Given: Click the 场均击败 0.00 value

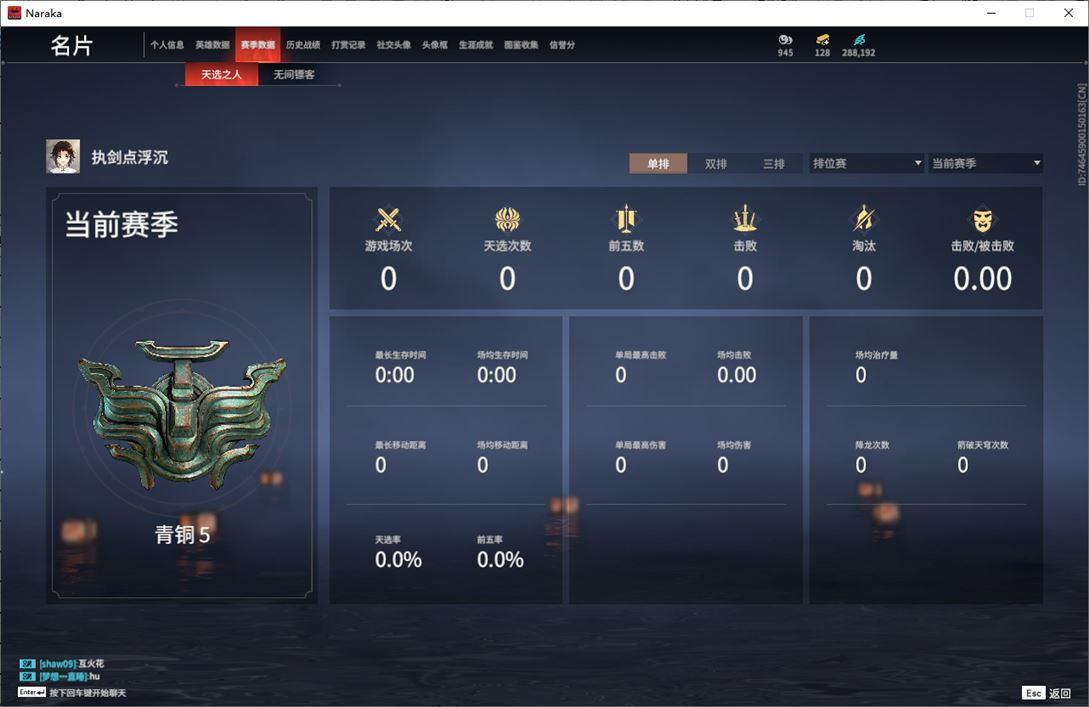Looking at the screenshot, I should [x=736, y=375].
